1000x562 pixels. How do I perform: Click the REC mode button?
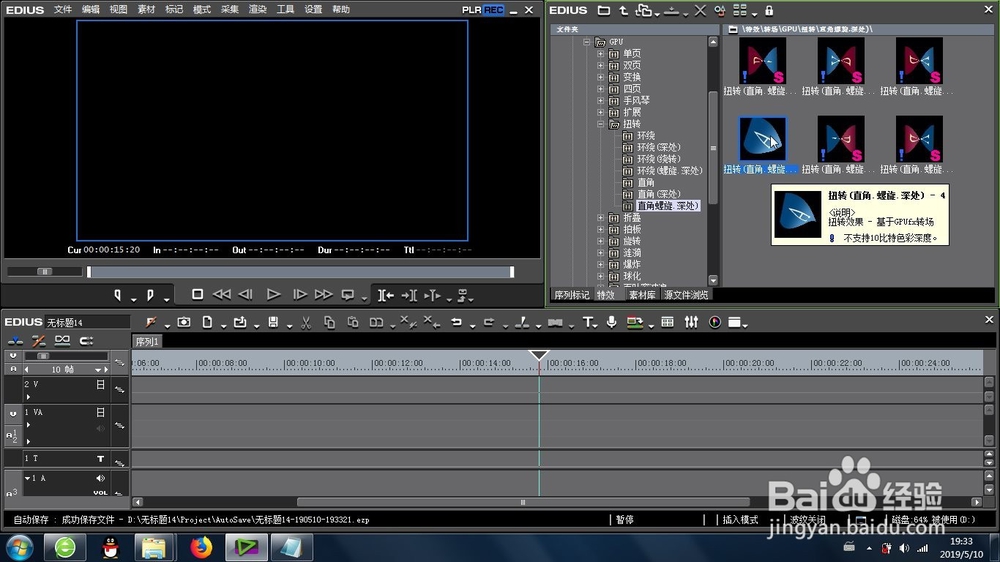point(494,10)
